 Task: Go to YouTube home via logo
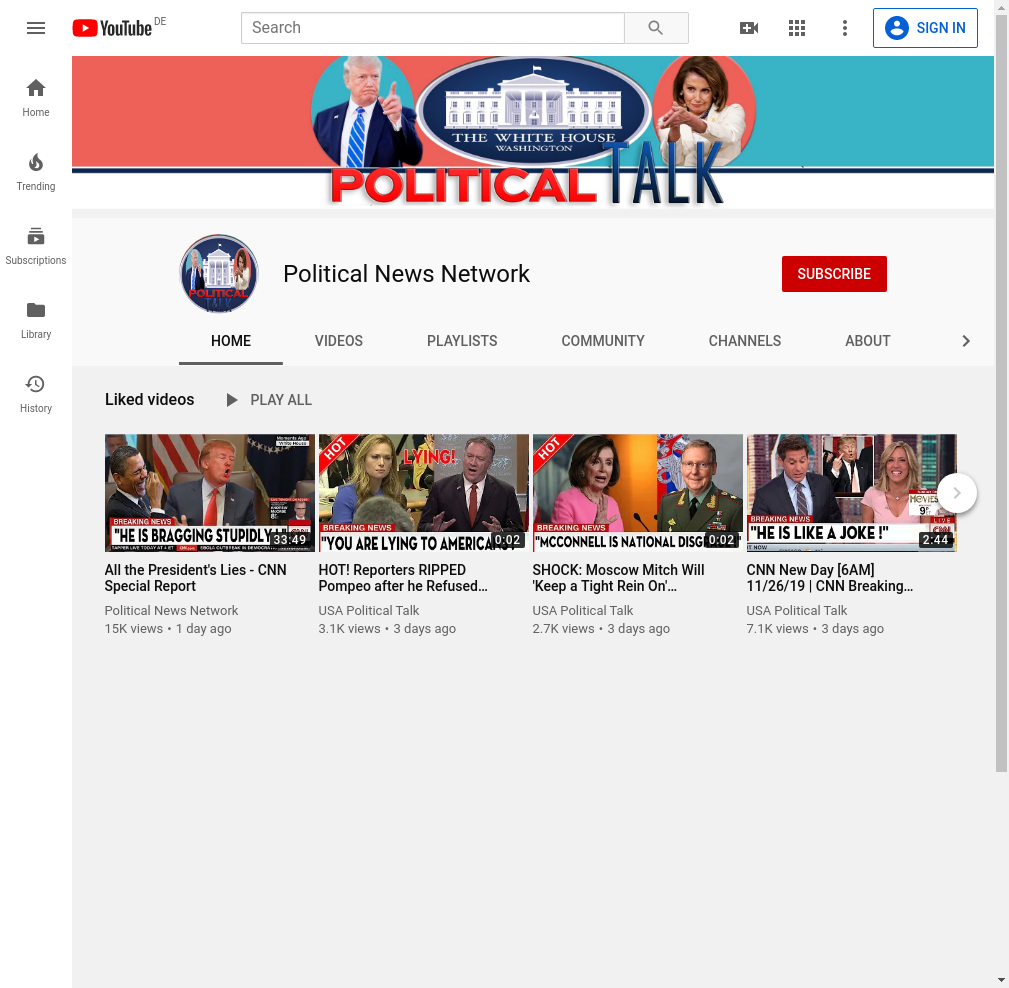[113, 28]
